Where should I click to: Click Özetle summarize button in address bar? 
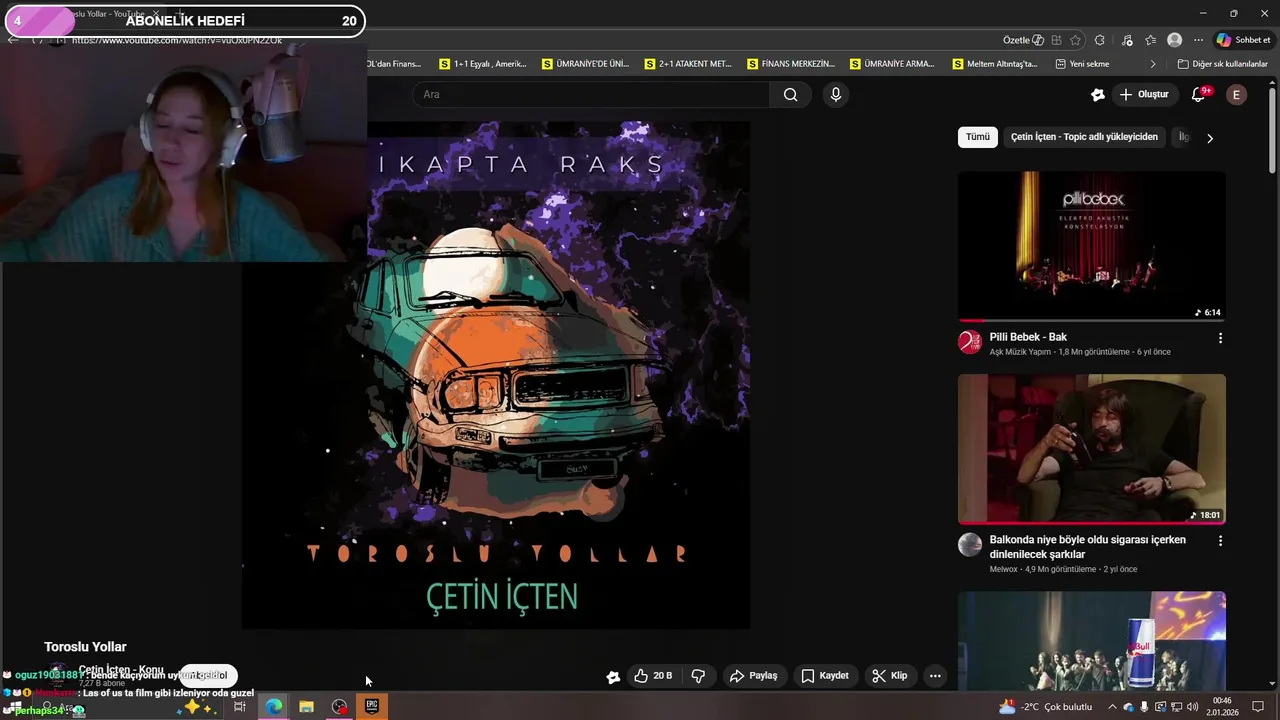pyautogui.click(x=1023, y=40)
